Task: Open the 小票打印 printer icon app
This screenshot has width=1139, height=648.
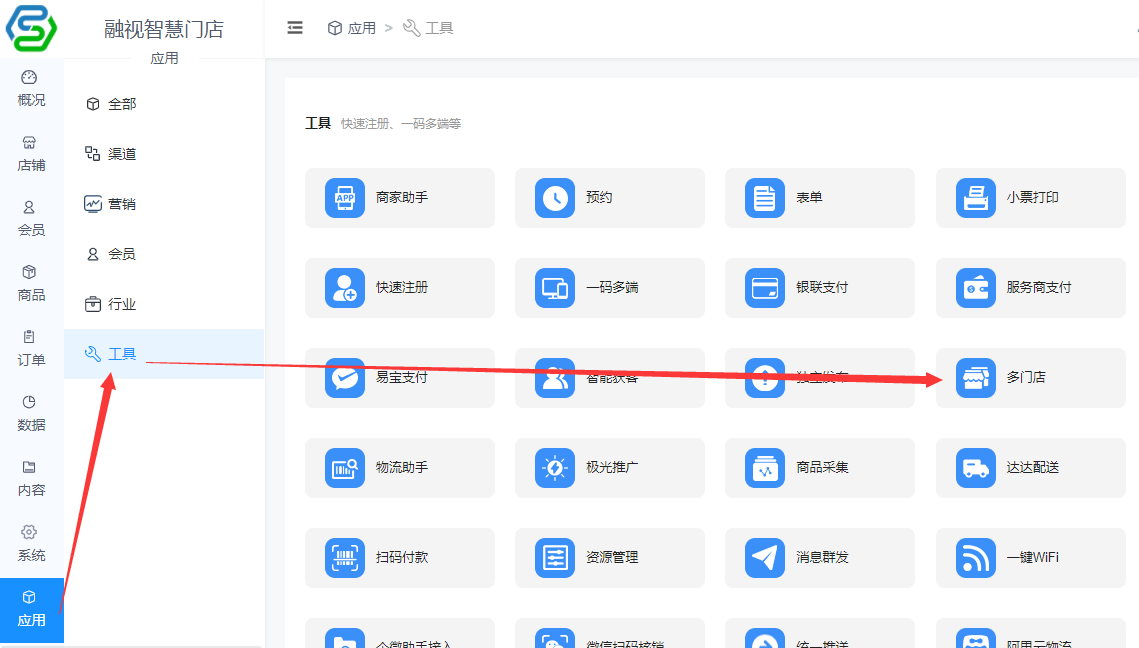Action: [1030, 198]
